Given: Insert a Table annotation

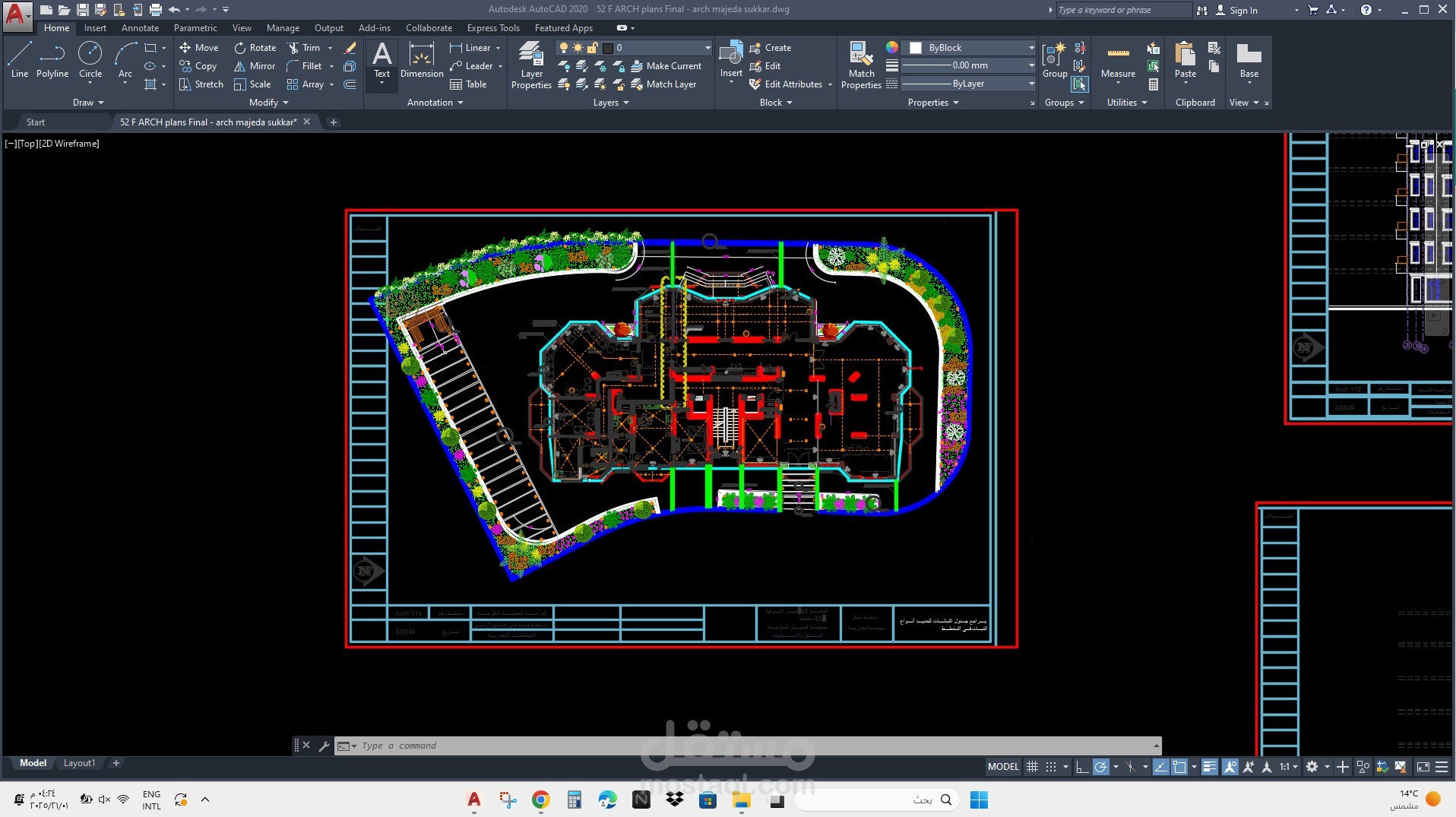Looking at the screenshot, I should click(x=468, y=84).
